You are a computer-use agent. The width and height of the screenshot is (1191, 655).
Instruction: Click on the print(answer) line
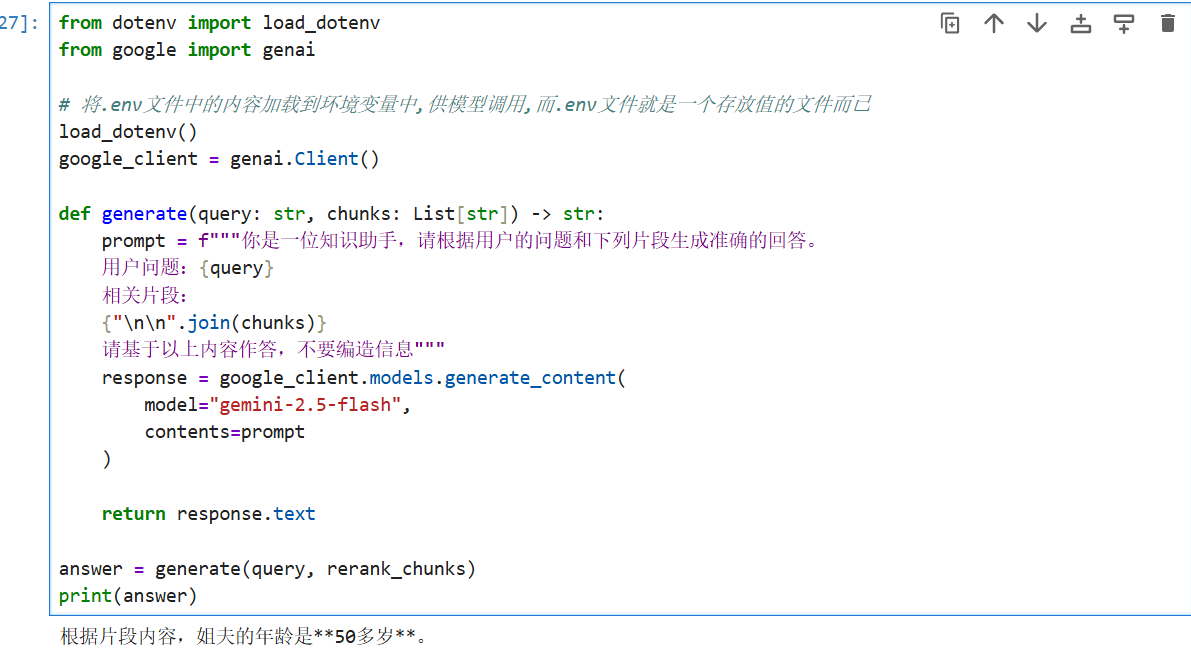pos(128,596)
